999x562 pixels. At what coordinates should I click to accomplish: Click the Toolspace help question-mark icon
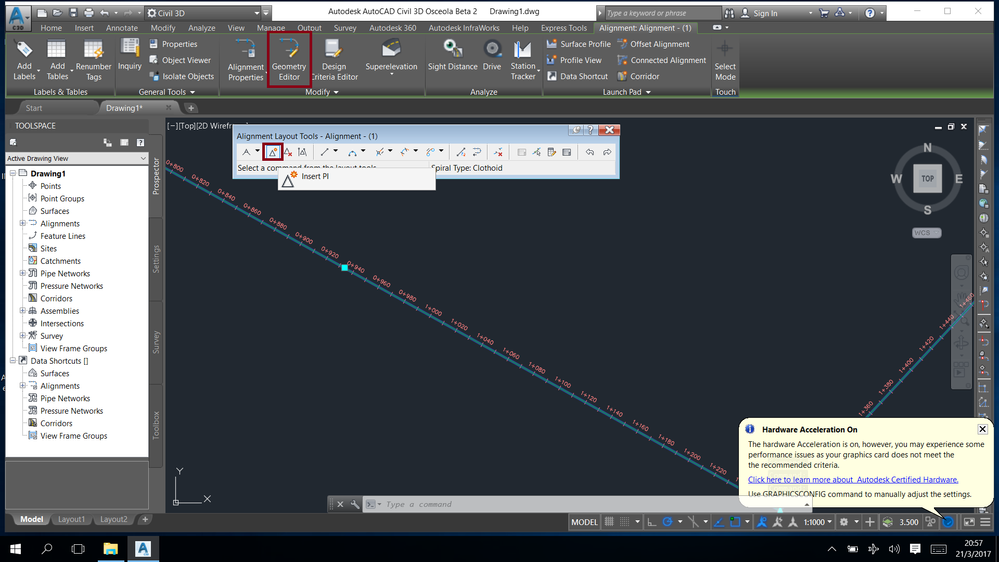click(x=140, y=143)
